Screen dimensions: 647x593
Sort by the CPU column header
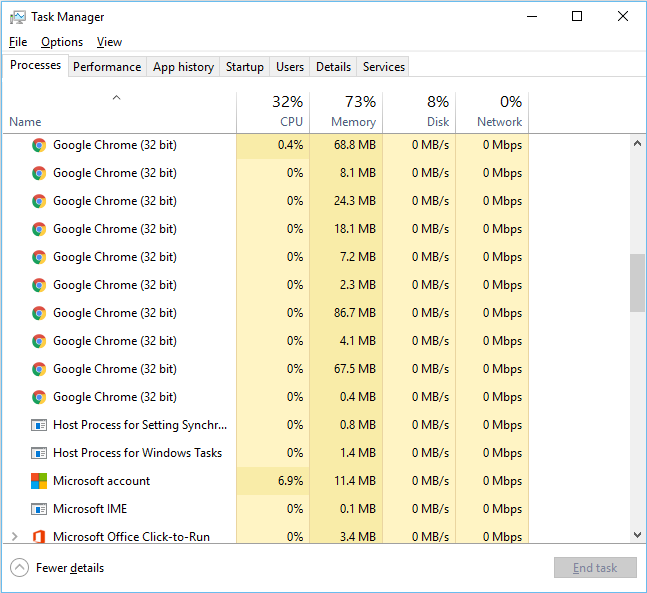coord(273,112)
